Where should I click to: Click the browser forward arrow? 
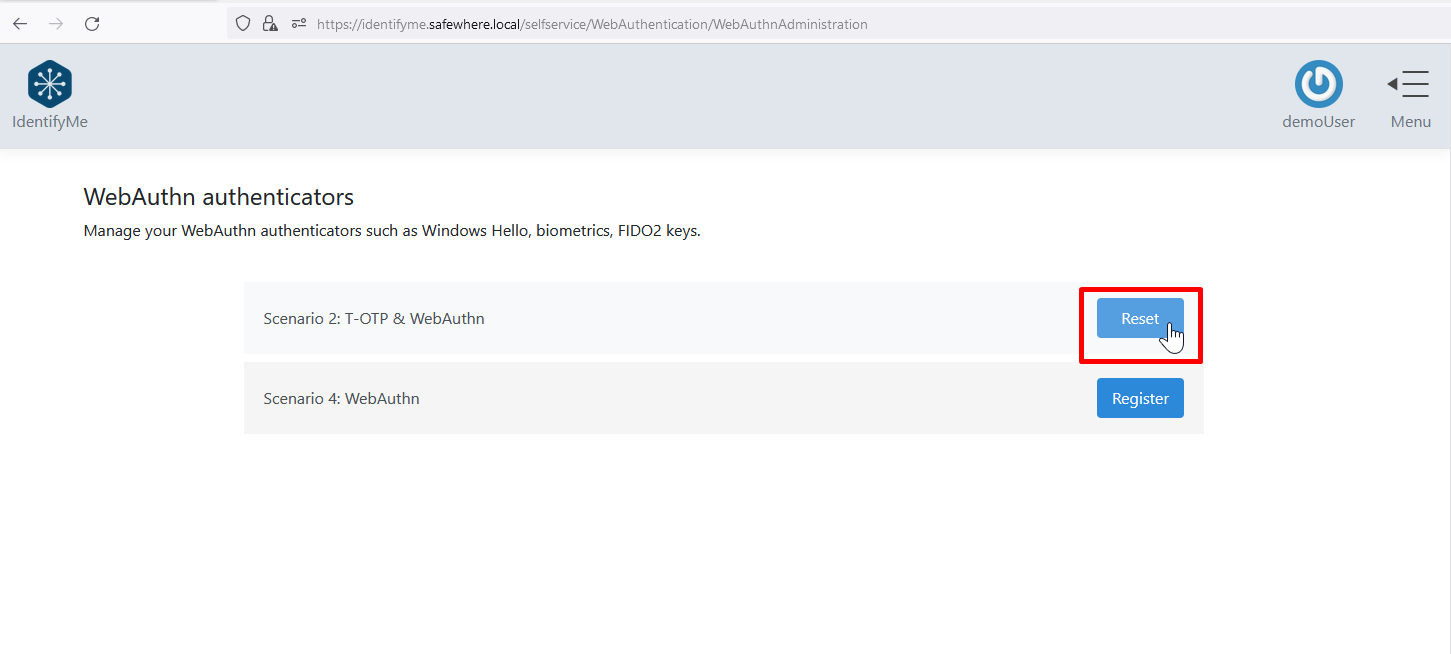56,24
